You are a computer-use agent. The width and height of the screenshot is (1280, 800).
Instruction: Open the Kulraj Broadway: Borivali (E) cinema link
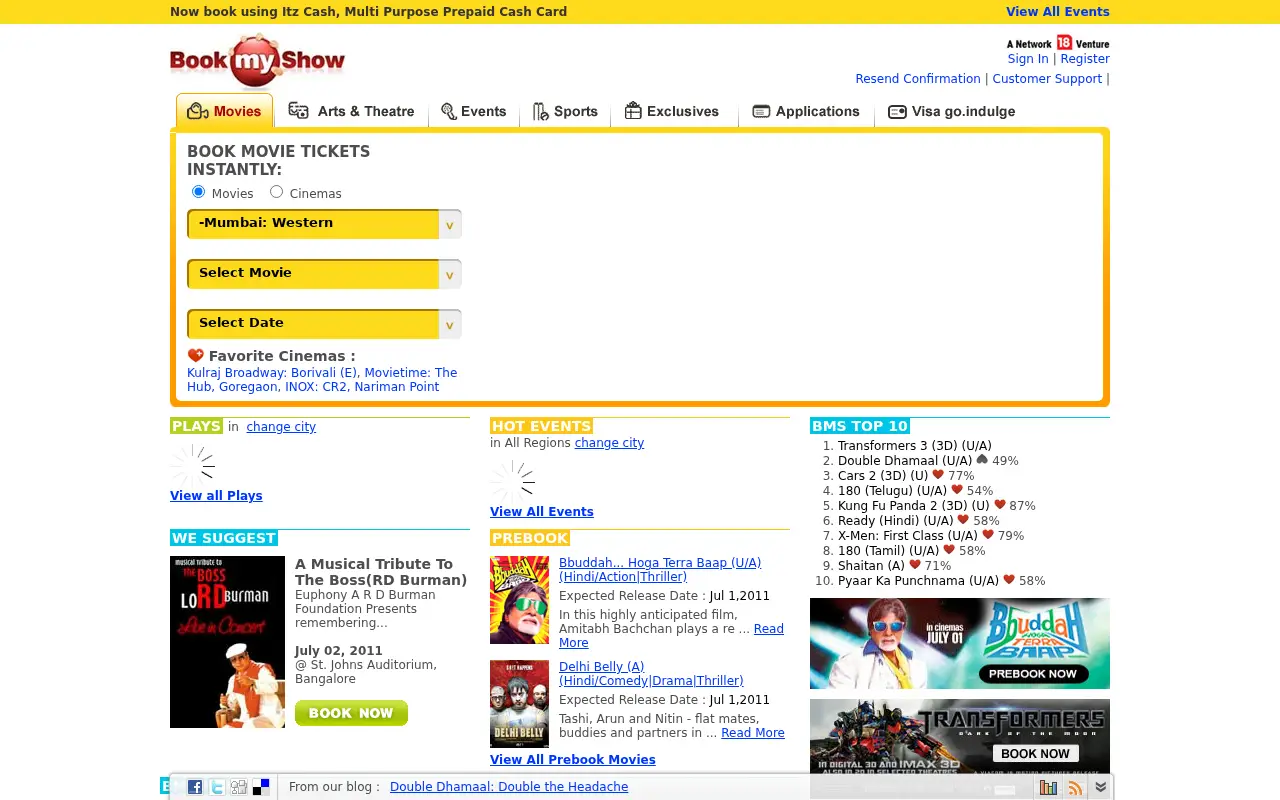(272, 373)
